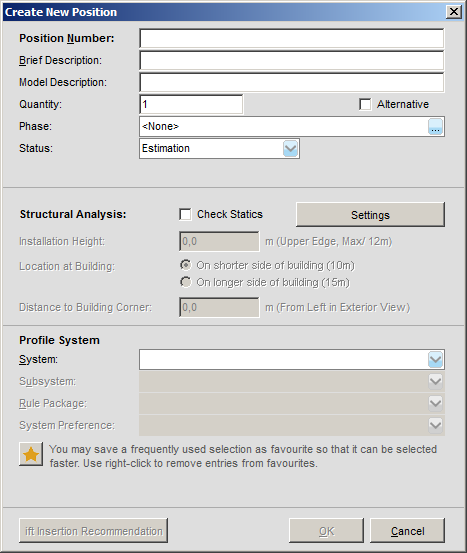
Task: Click the star favourite icon button
Action: [31, 454]
